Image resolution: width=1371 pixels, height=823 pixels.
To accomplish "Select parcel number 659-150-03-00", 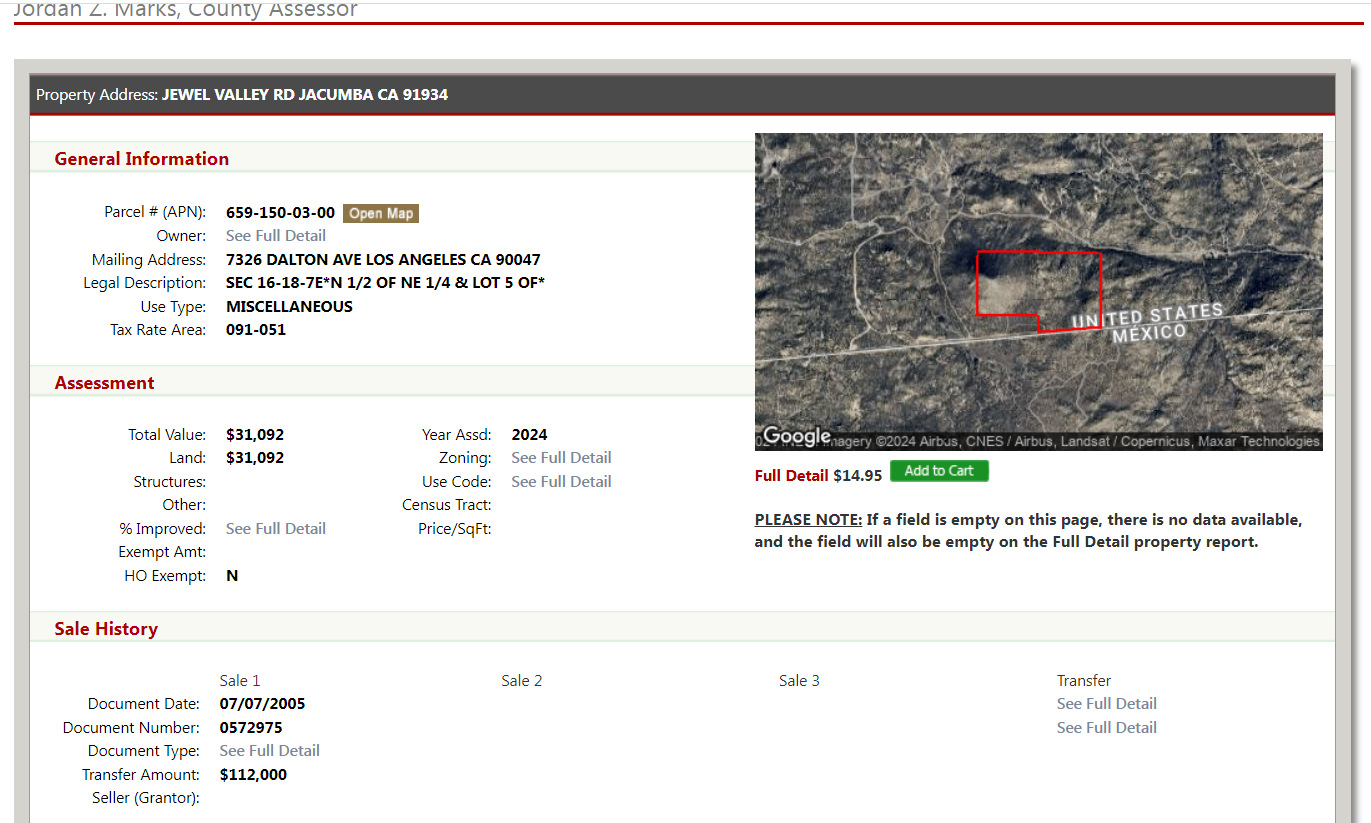I will click(280, 213).
